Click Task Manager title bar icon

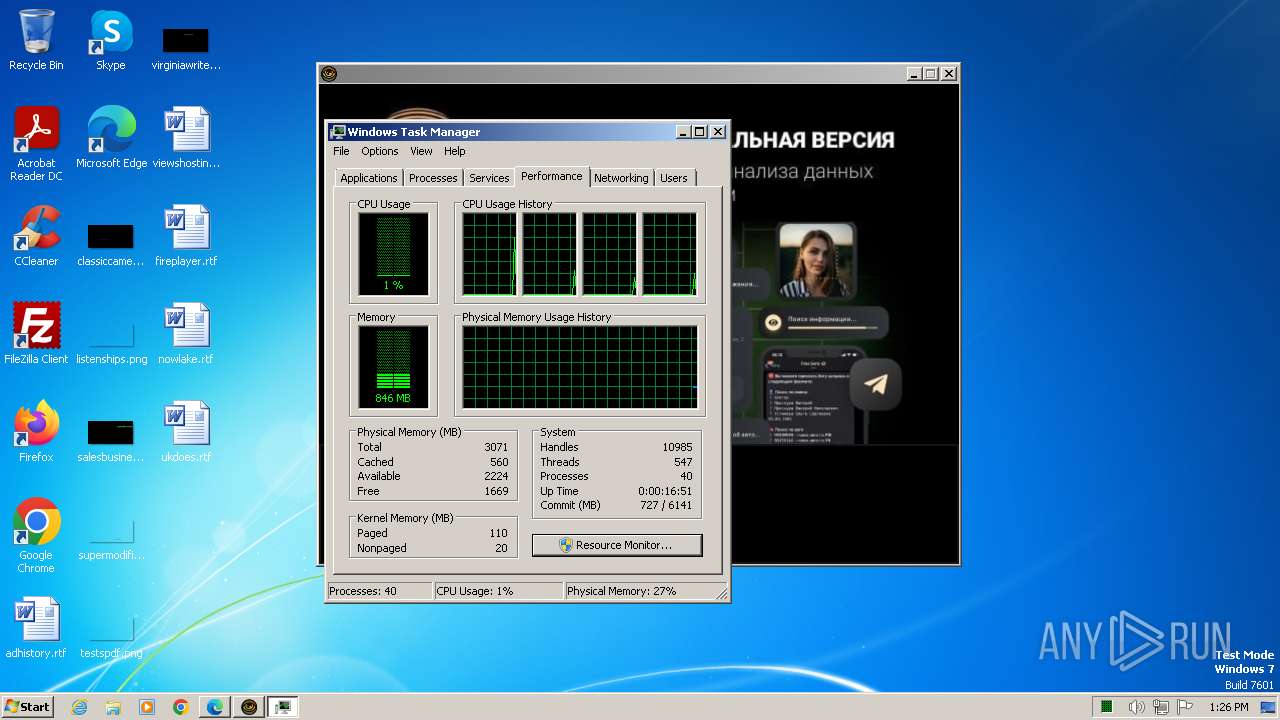tap(338, 132)
